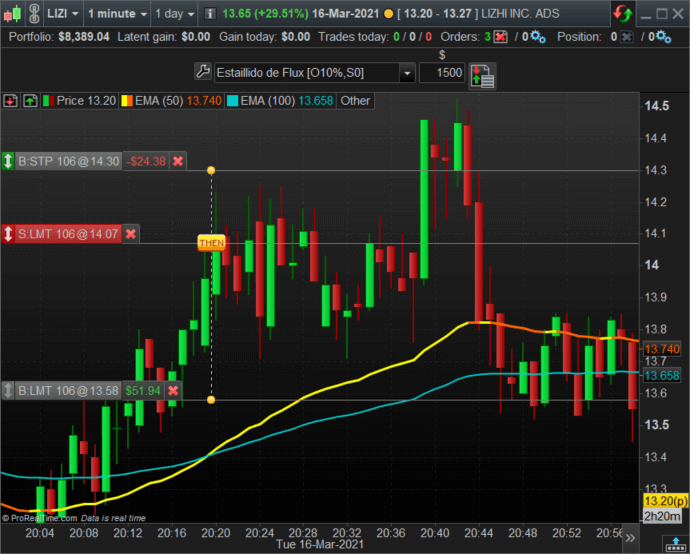Close all positions X icon

pos(627,37)
